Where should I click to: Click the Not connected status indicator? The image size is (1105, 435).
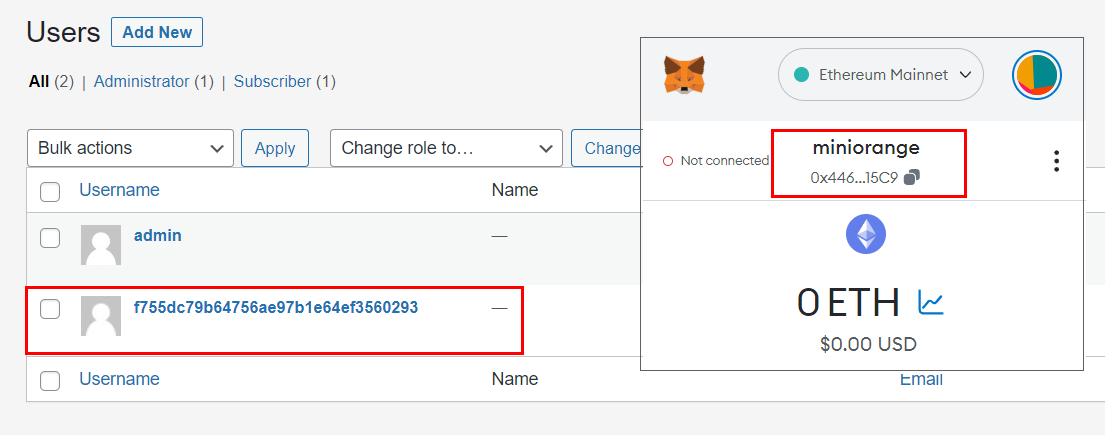click(715, 161)
